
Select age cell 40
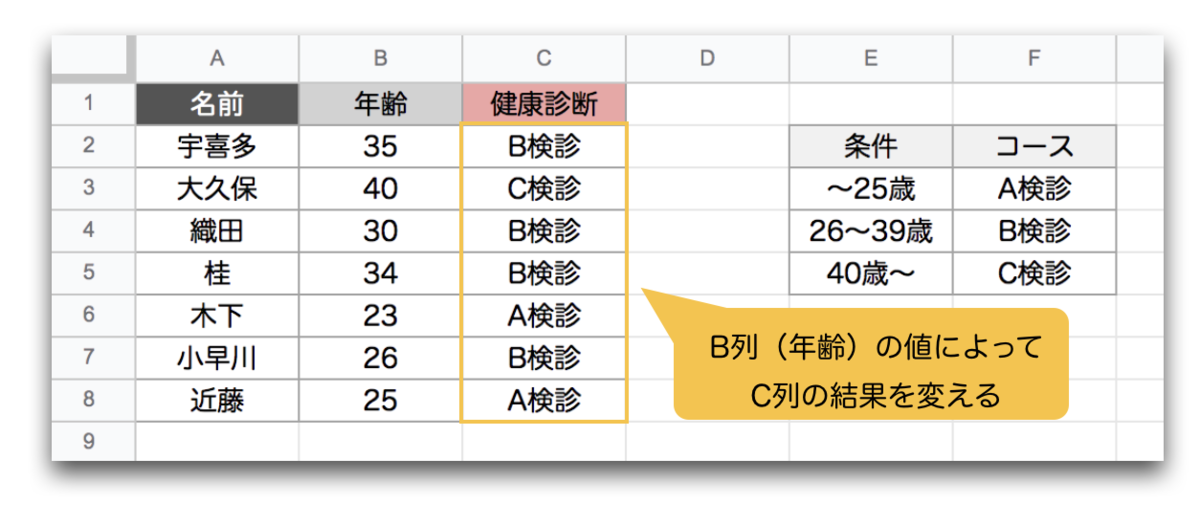click(x=381, y=188)
